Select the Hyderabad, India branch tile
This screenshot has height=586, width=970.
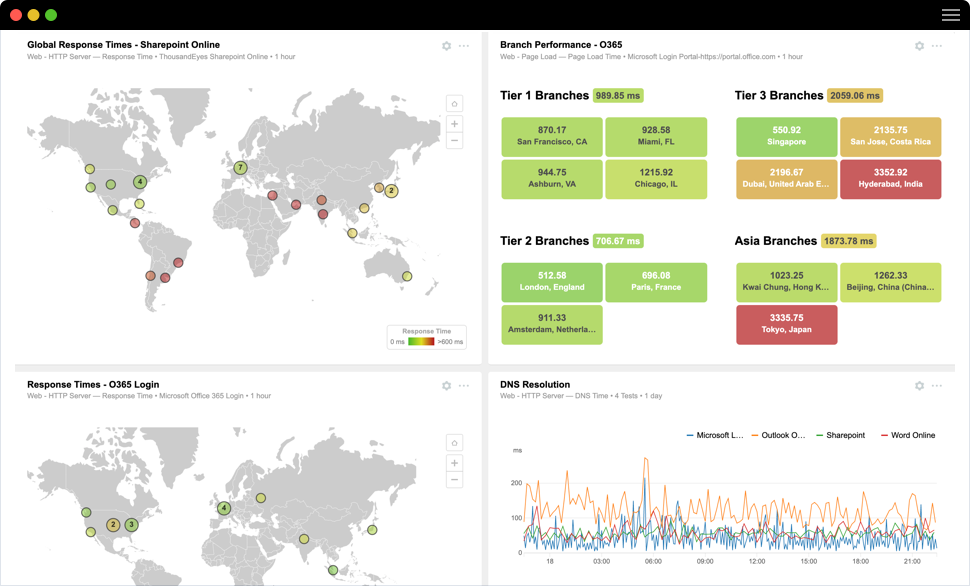(x=890, y=179)
